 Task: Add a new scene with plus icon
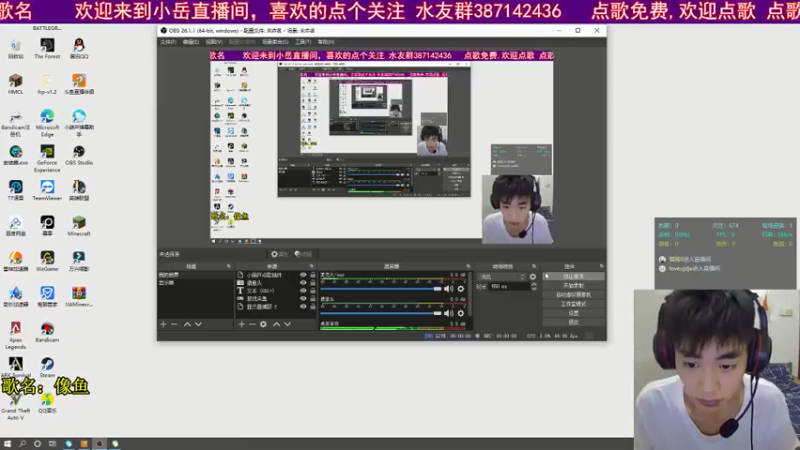pyautogui.click(x=163, y=324)
